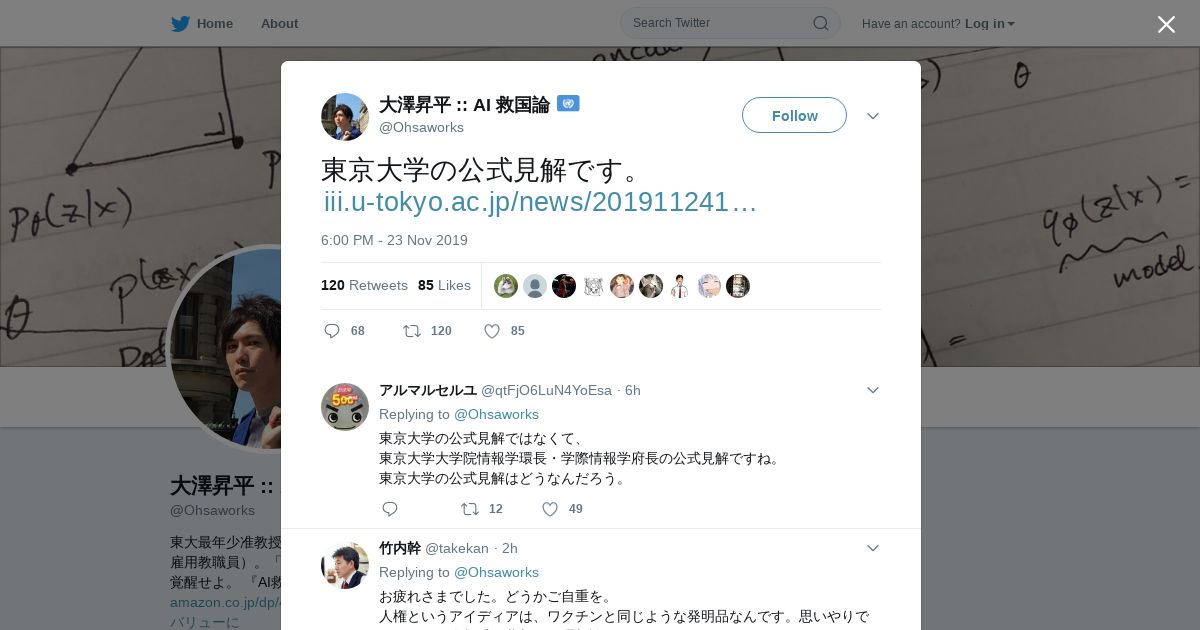Viewport: 1200px width, 630px height.
Task: Close the tweet overlay with the X
Action: [x=1166, y=24]
